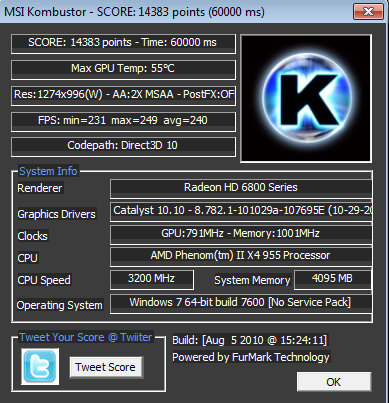389x403 pixels.
Task: Click the Build date text label
Action: point(250,340)
